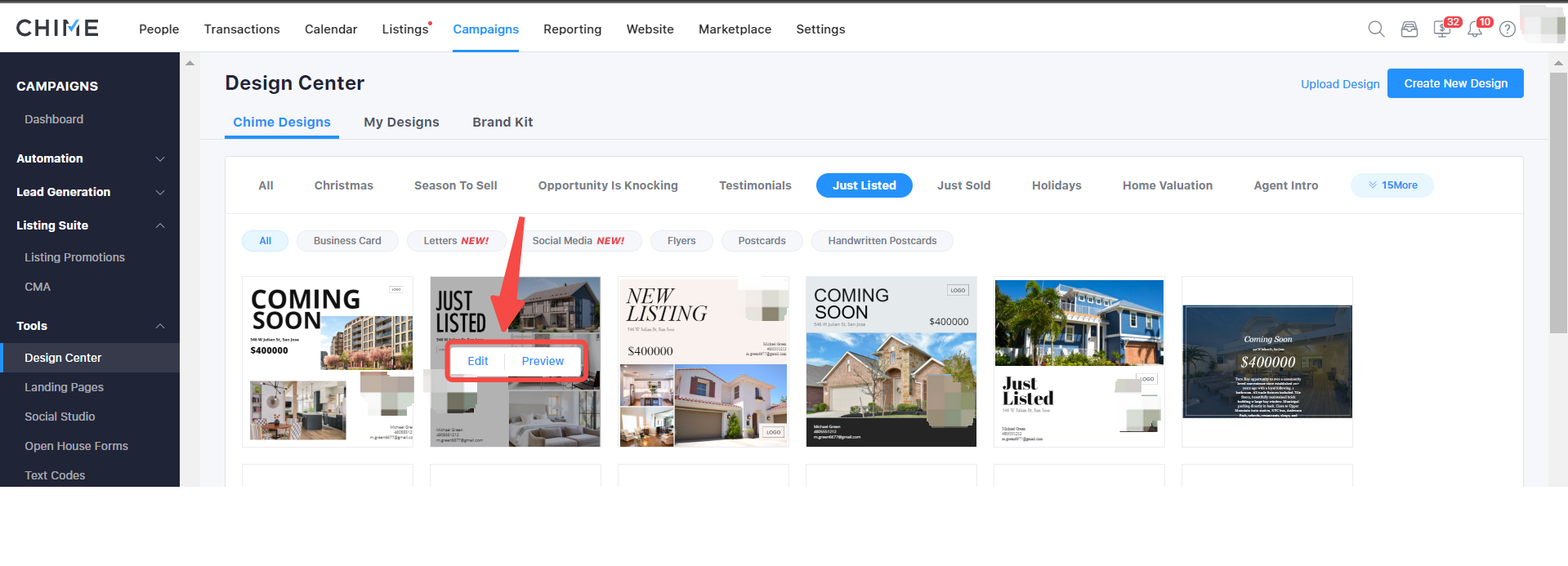The height and width of the screenshot is (566, 1568).
Task: Select the All category filter
Action: [x=266, y=185]
